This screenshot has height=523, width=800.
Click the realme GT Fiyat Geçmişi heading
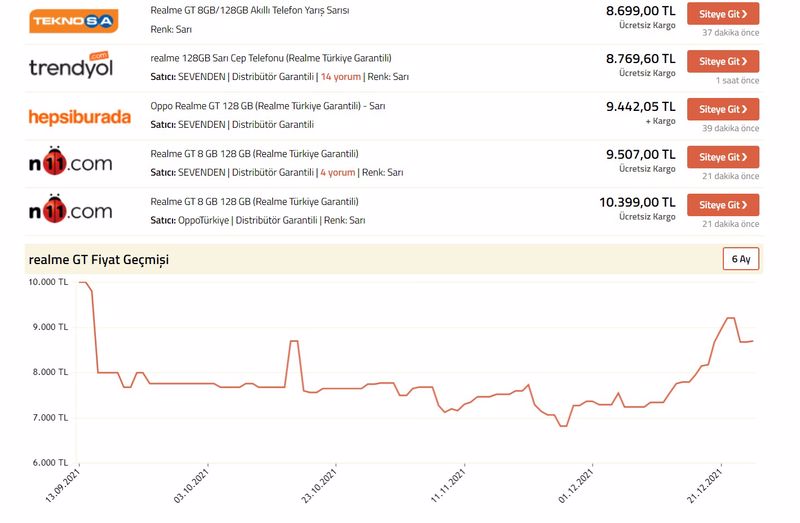tap(99, 260)
